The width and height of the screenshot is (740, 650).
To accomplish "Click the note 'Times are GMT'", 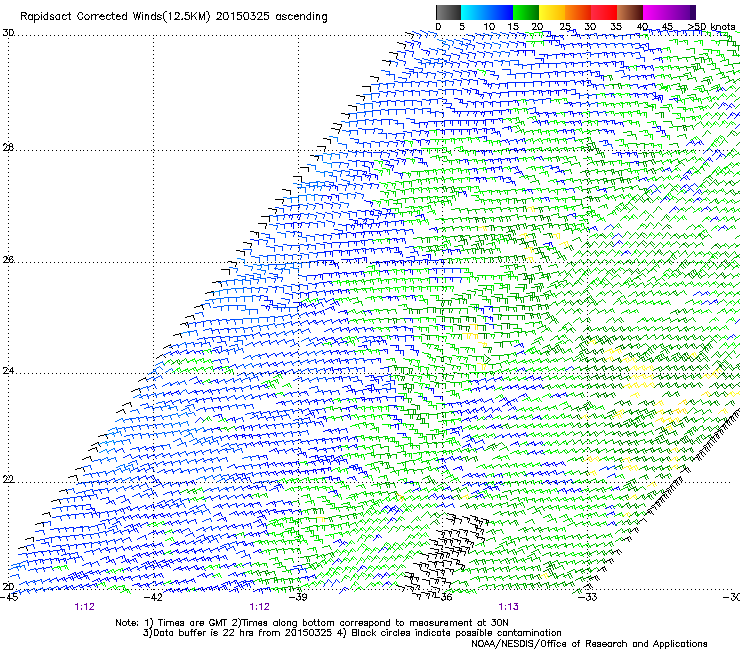I will pos(191,623).
